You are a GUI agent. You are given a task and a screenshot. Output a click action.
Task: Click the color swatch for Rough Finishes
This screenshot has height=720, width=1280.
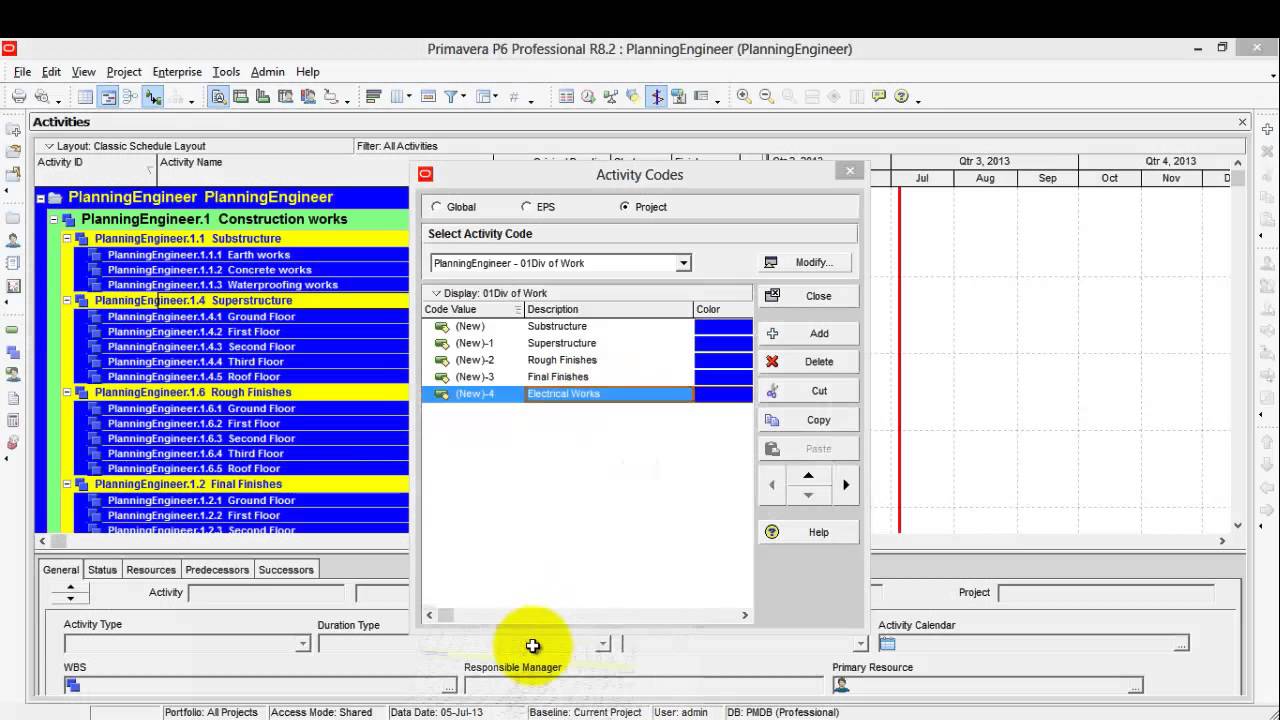pos(723,360)
